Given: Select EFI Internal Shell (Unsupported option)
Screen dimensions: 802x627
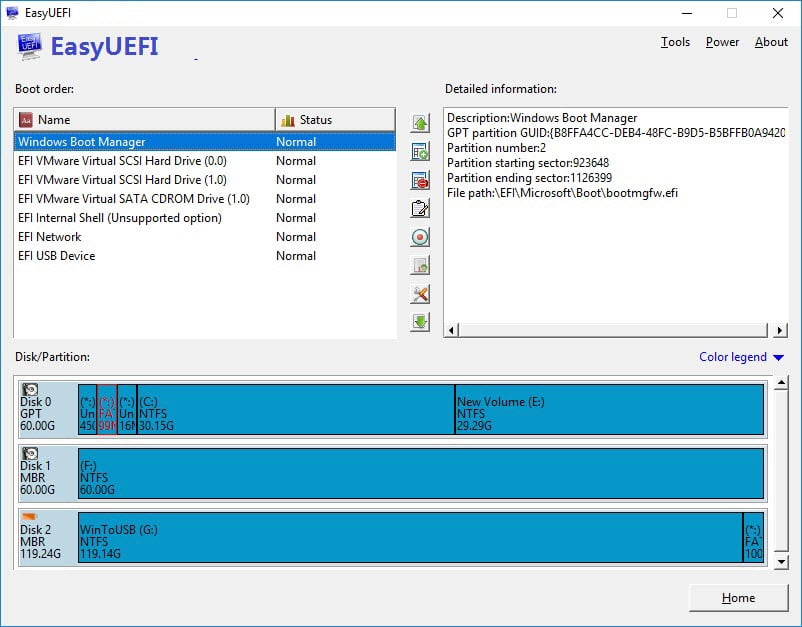Looking at the screenshot, I should coord(205,218).
